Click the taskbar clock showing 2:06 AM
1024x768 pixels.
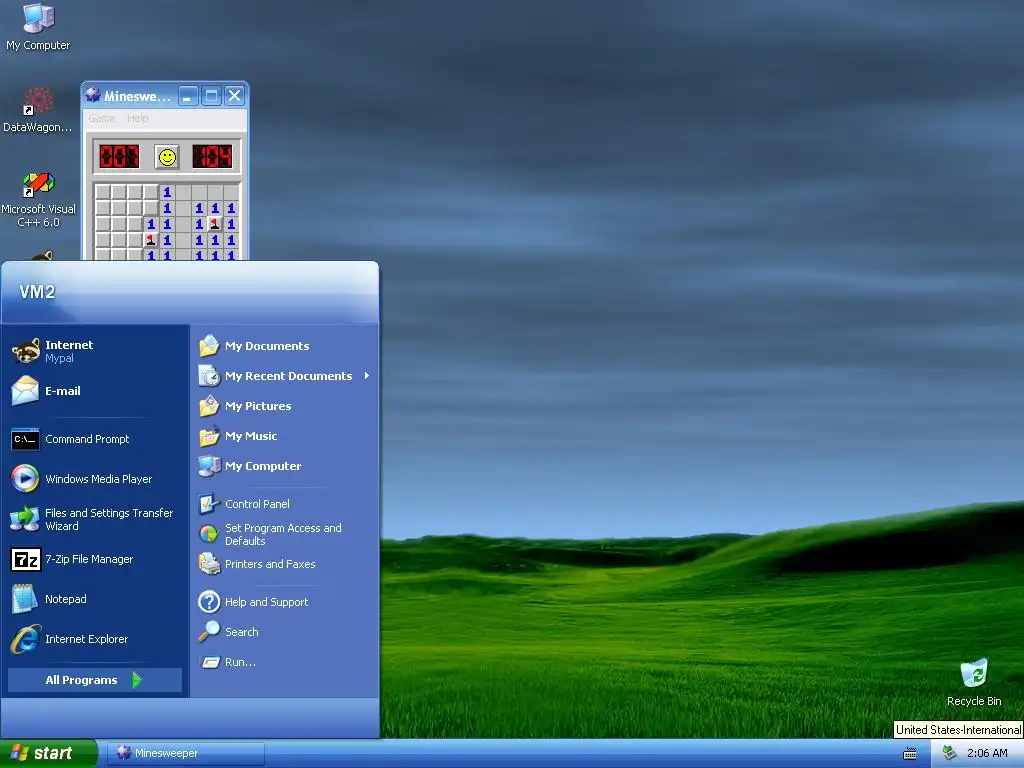pos(987,753)
